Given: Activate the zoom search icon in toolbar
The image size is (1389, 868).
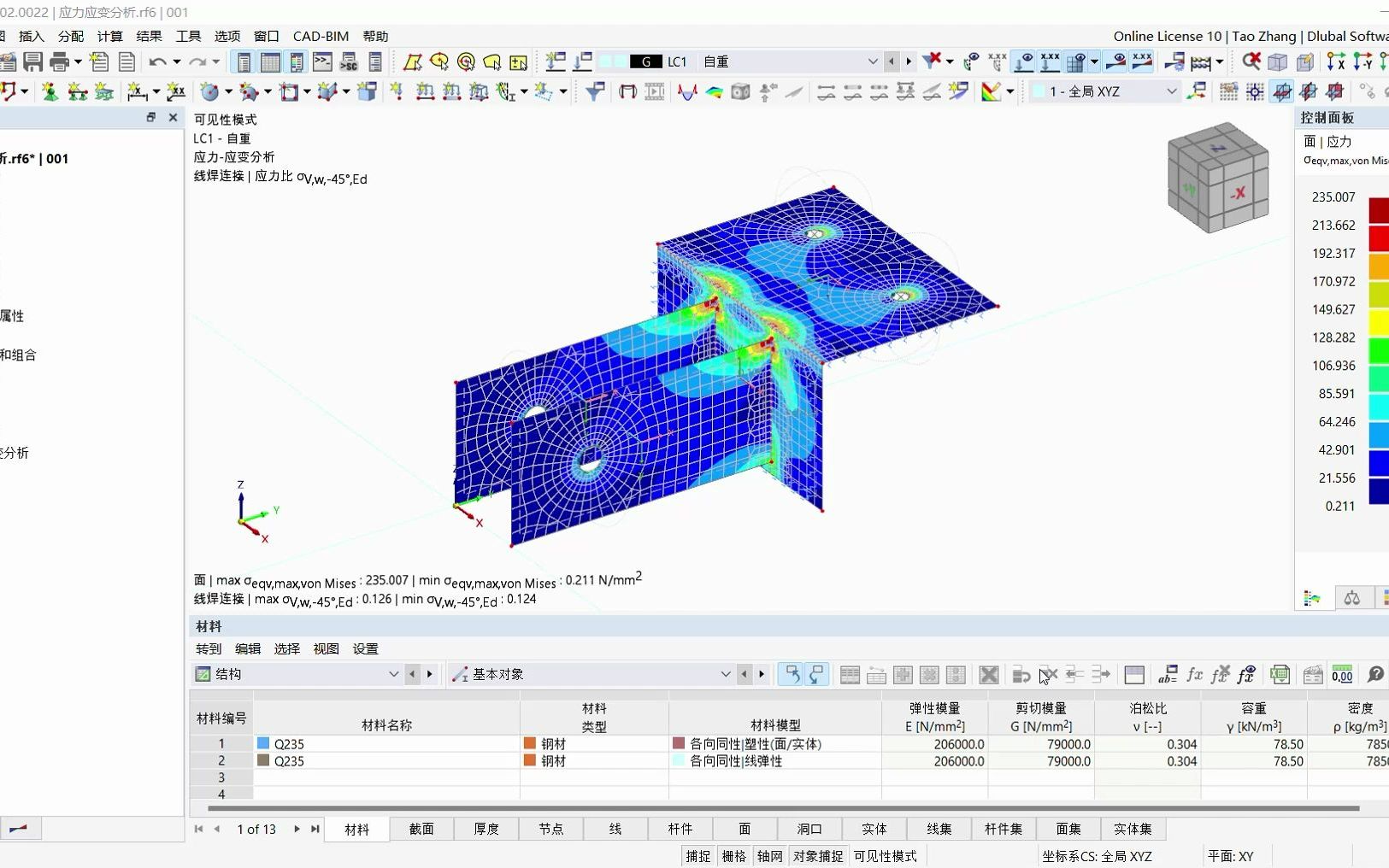Looking at the screenshot, I should (1250, 62).
